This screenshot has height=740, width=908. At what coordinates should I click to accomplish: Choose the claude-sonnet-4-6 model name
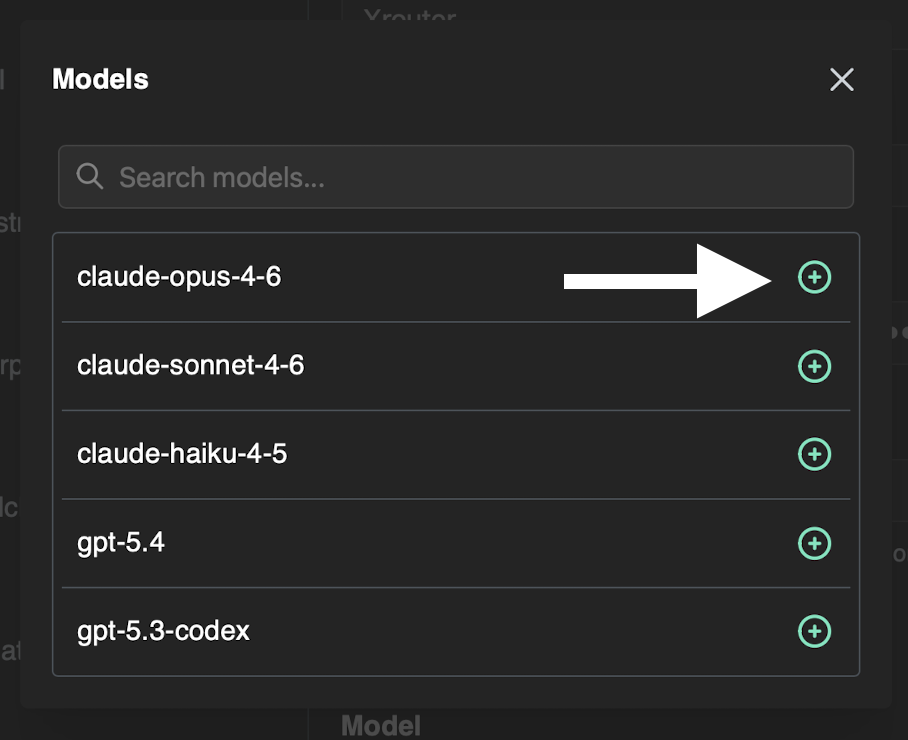[190, 366]
